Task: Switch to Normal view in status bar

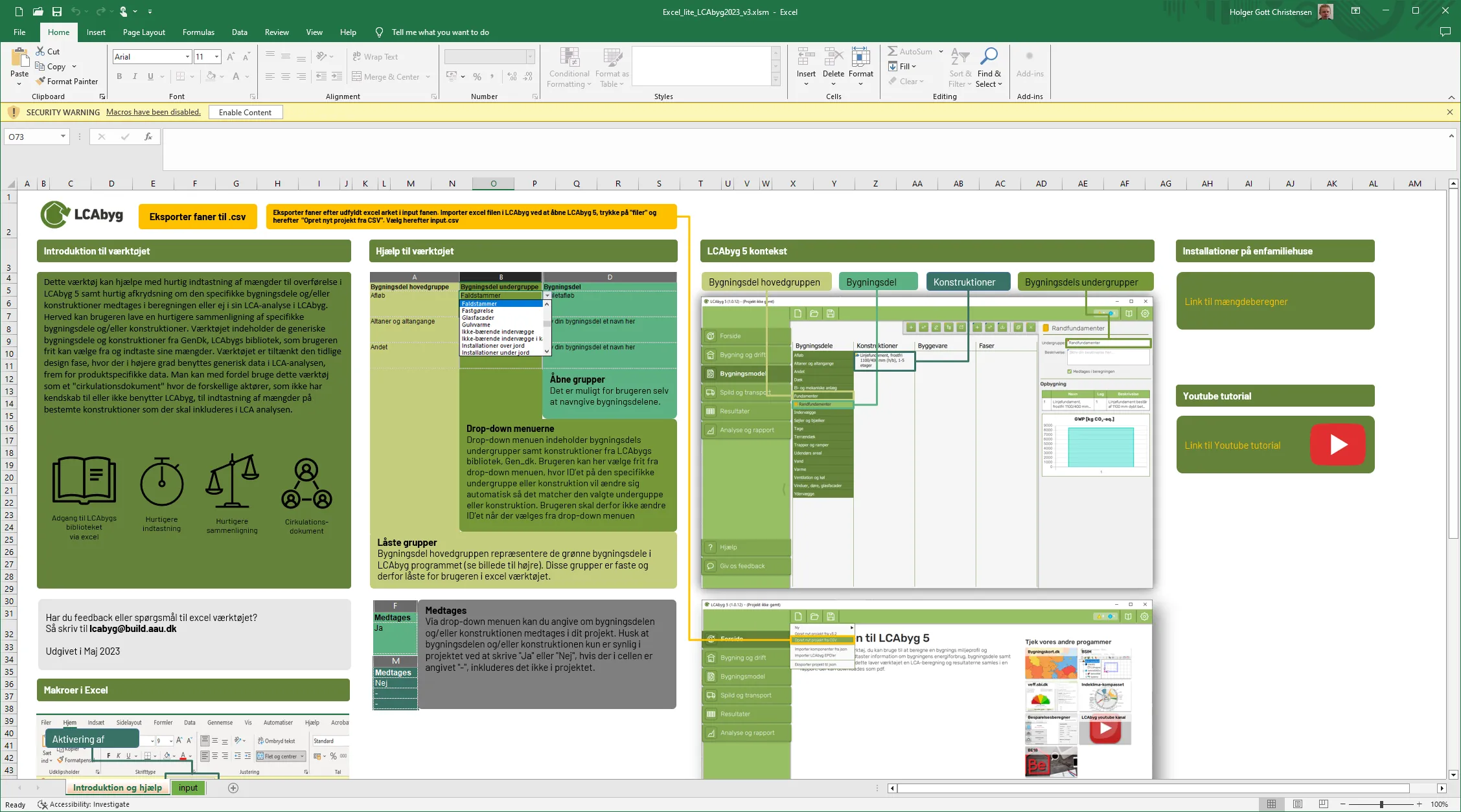Action: click(x=1272, y=804)
